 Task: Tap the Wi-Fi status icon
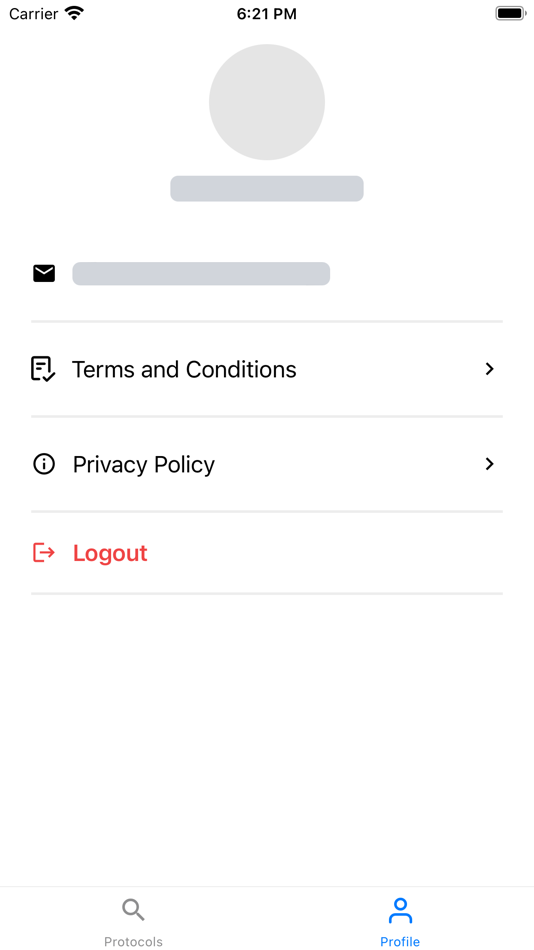coord(75,13)
